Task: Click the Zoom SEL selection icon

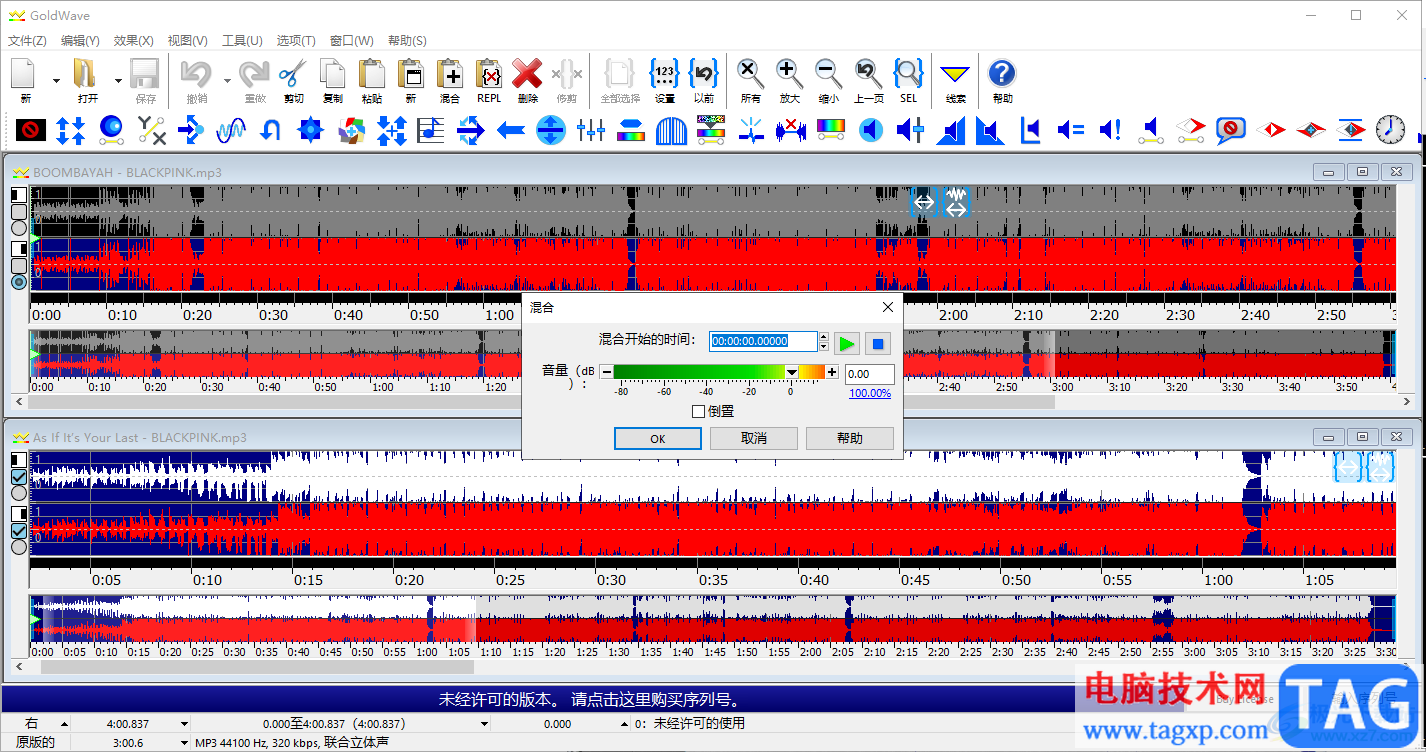Action: 908,74
